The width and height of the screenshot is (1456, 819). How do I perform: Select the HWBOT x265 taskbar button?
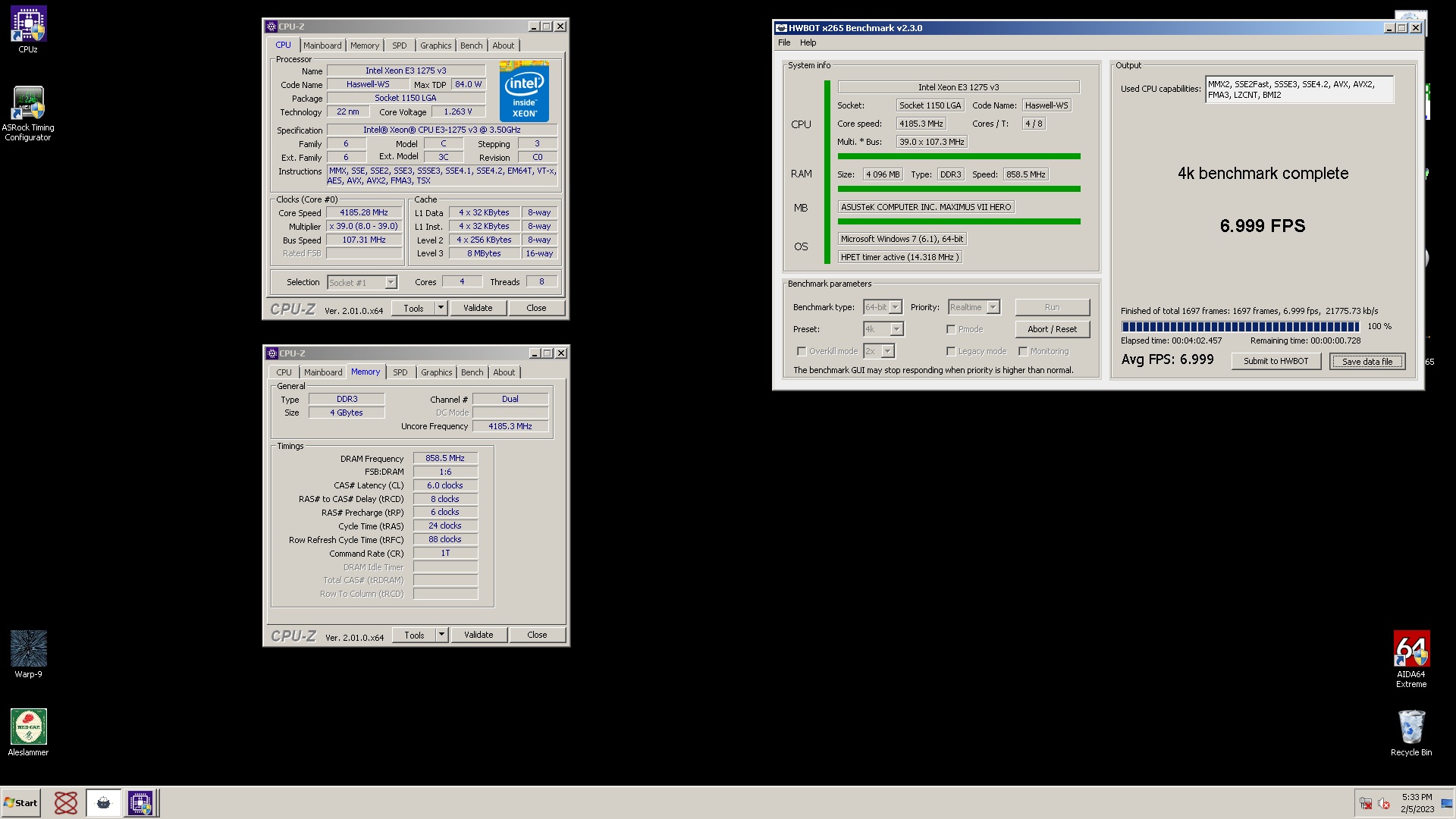(104, 802)
